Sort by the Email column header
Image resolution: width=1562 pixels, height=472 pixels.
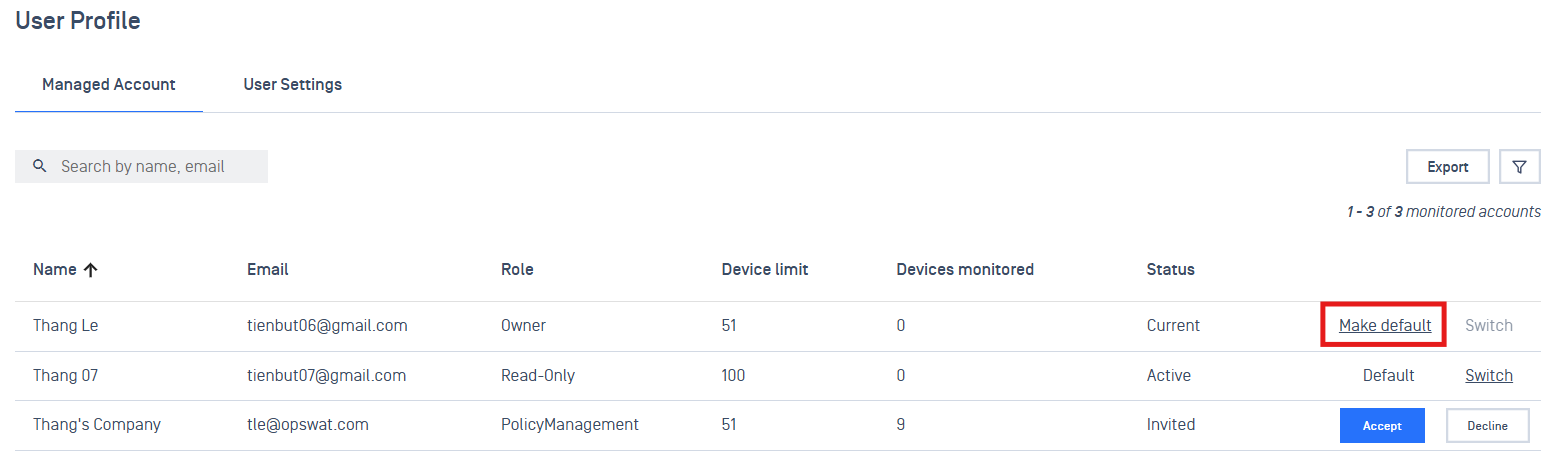tap(268, 270)
